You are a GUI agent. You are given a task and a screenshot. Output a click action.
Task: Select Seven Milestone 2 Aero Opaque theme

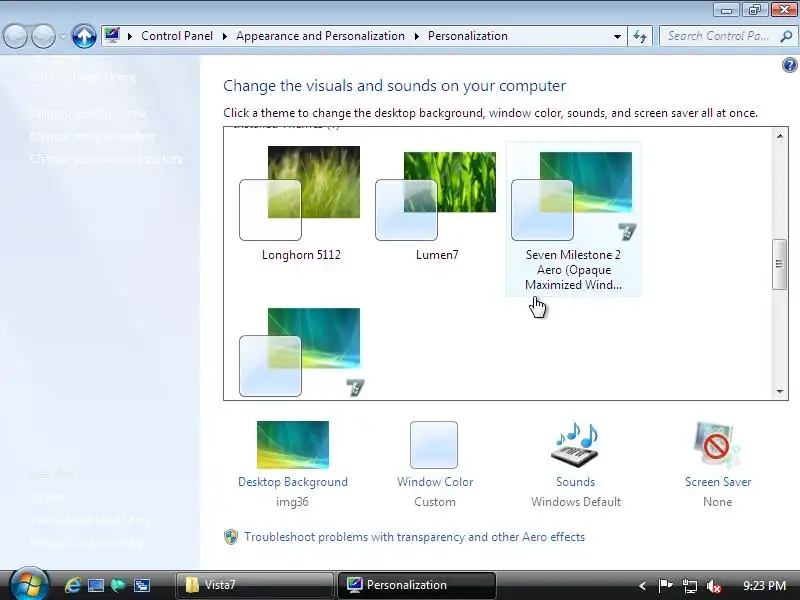point(573,219)
